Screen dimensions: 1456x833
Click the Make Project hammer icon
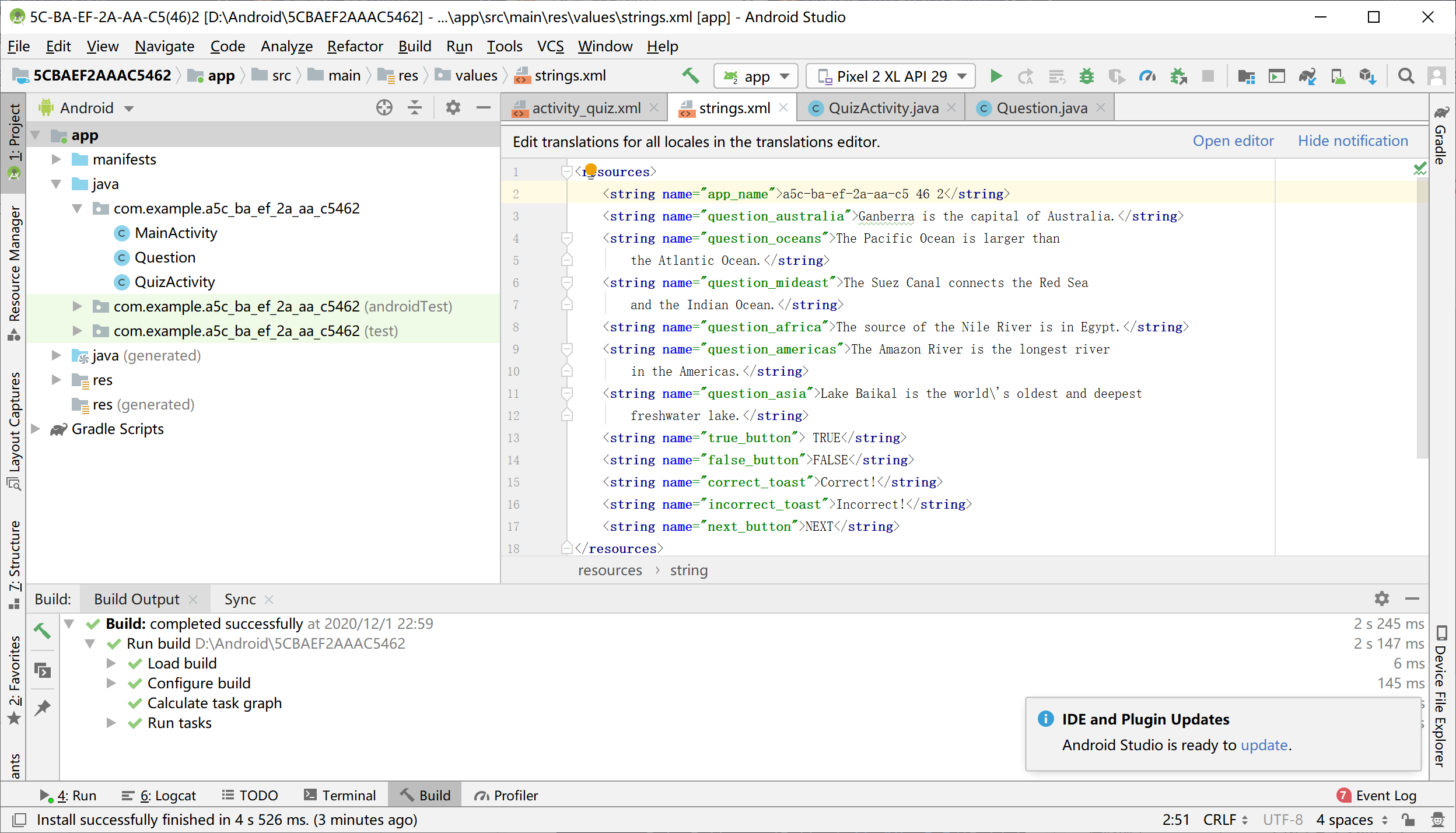(690, 76)
